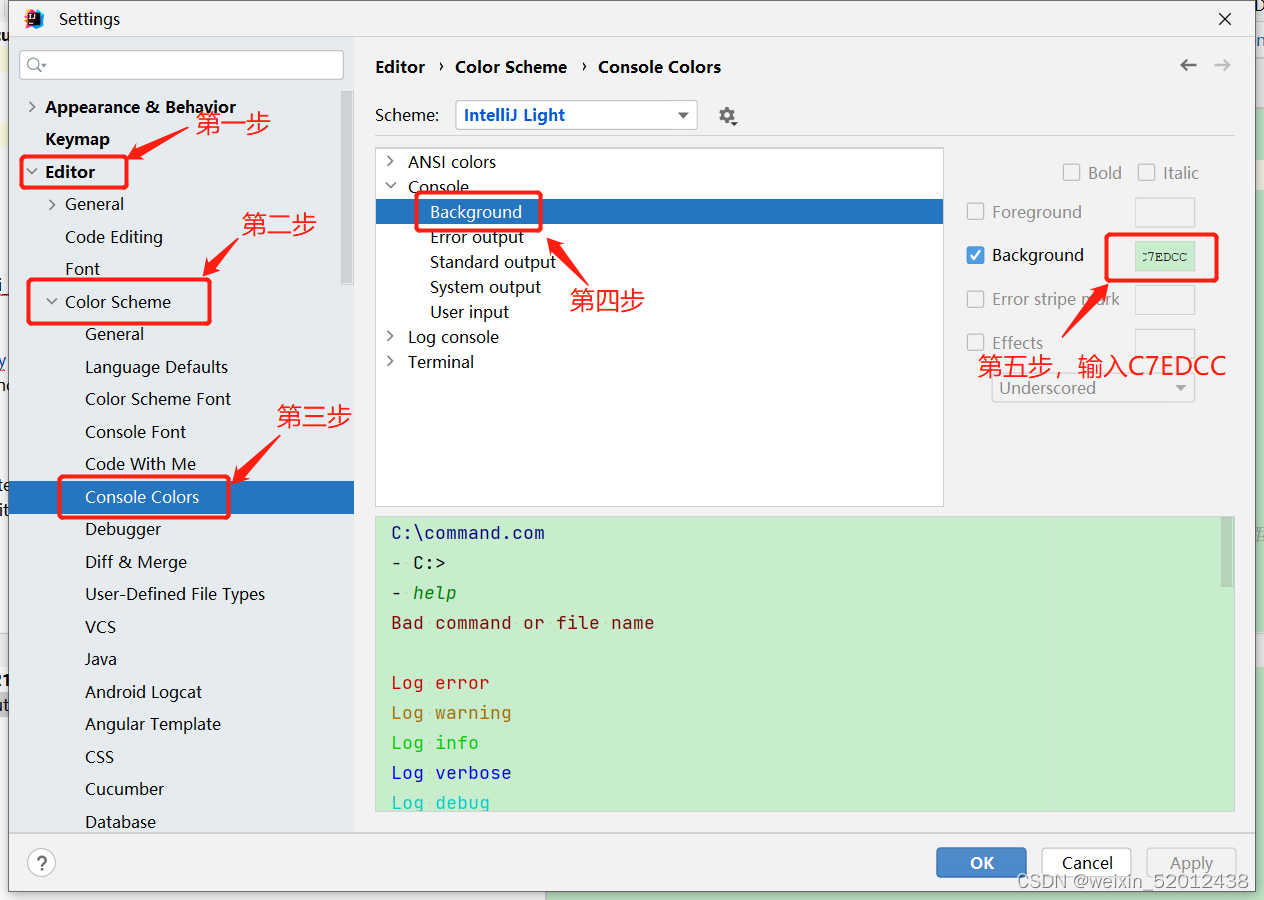Open CSS color settings
Viewport: 1264px width, 900px height.
click(x=99, y=757)
